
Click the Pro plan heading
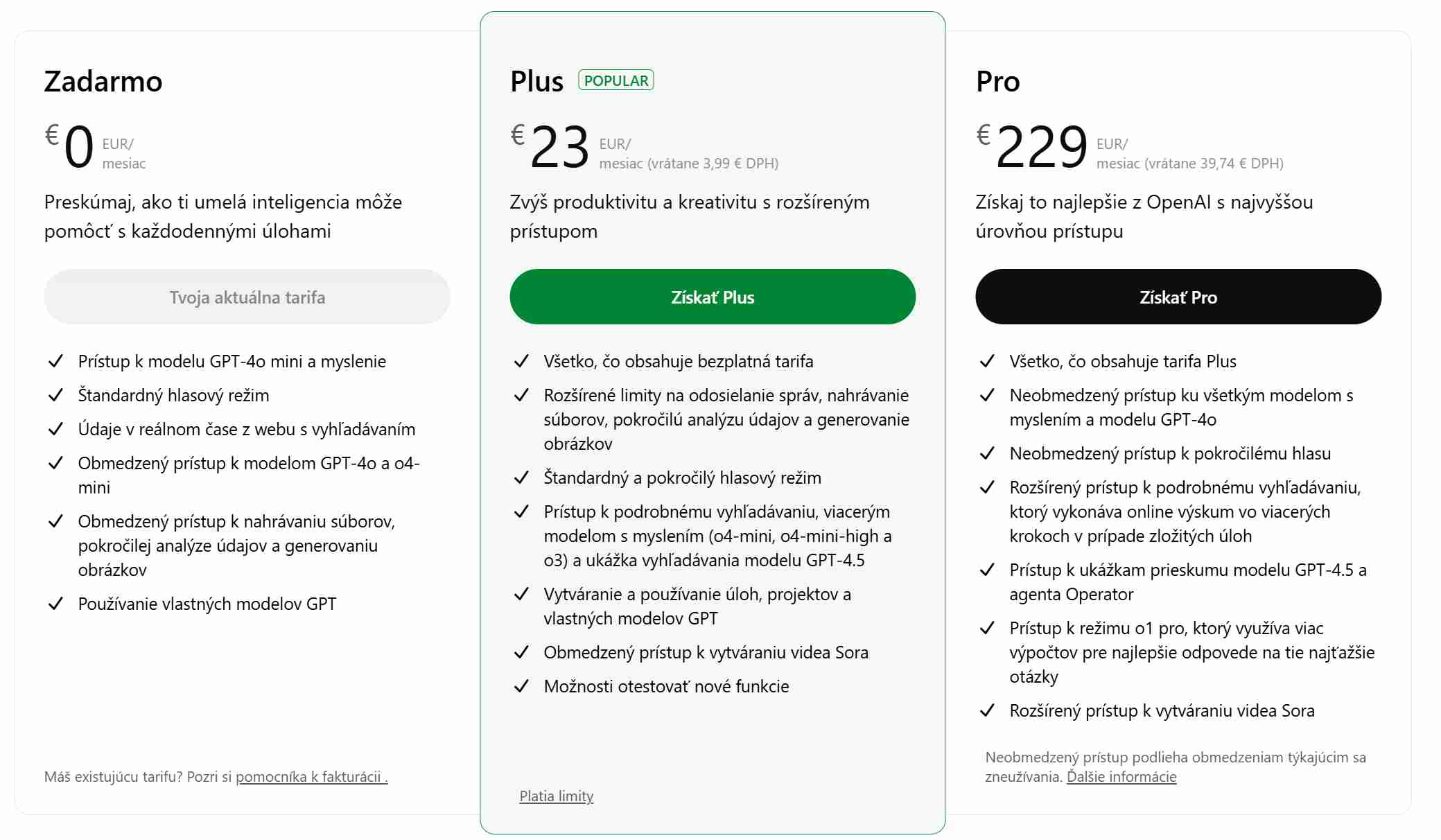[x=997, y=81]
